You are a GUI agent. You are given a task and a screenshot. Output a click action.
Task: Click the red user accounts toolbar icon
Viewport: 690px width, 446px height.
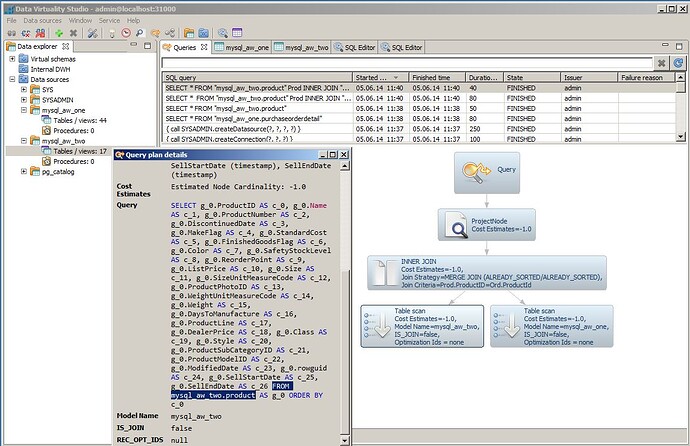pos(40,33)
